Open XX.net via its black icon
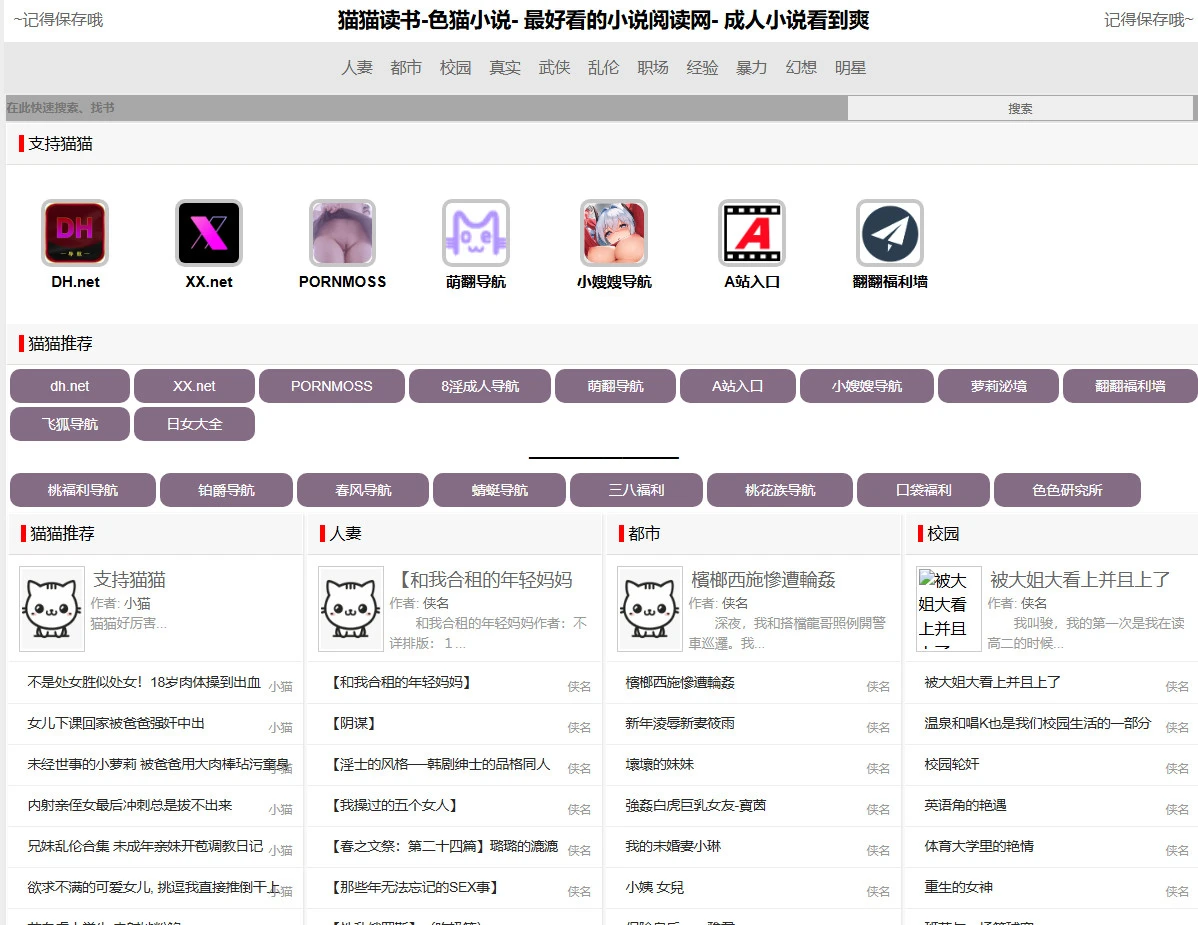This screenshot has width=1198, height=925. tap(208, 232)
